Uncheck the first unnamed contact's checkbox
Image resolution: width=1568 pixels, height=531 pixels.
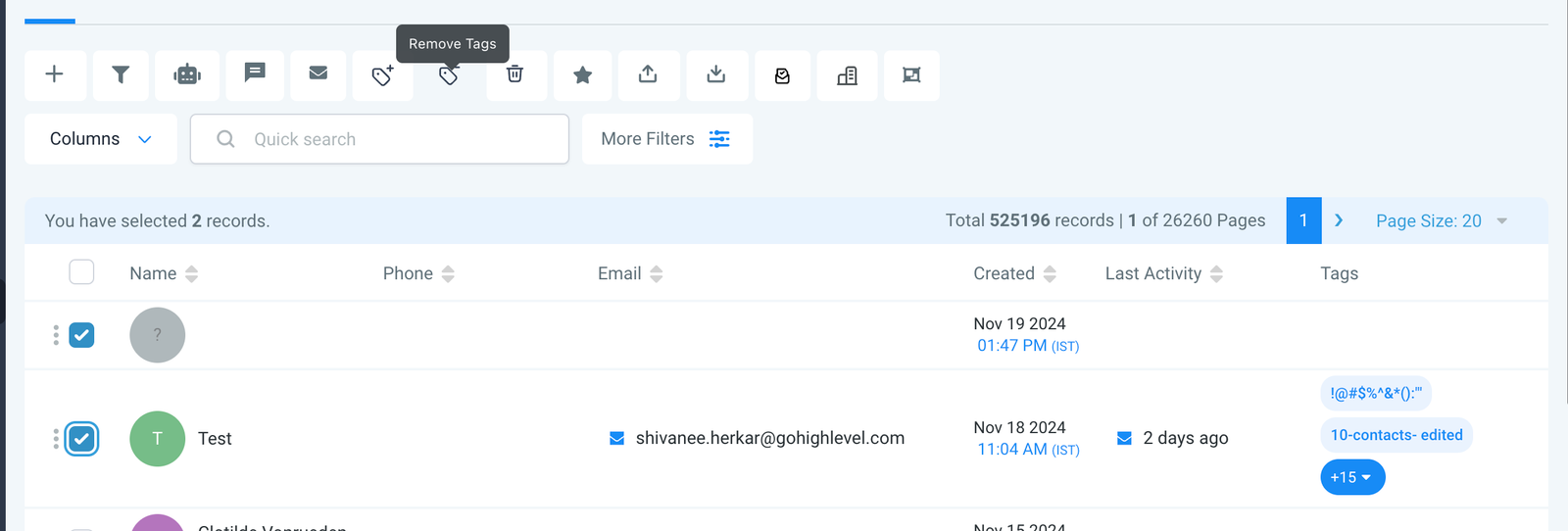[81, 335]
